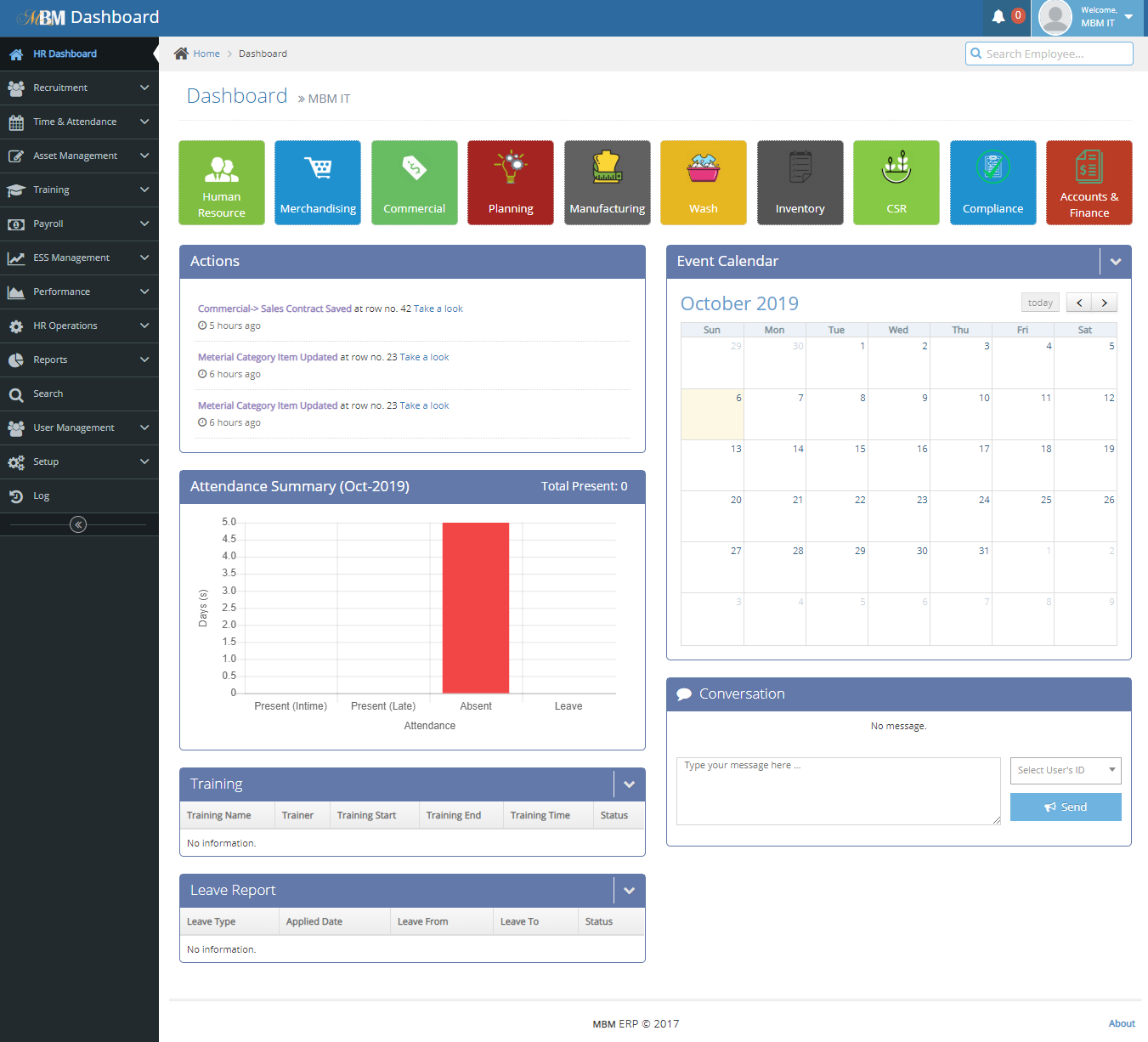The image size is (1148, 1042).
Task: Click the Send message button
Action: [x=1065, y=807]
